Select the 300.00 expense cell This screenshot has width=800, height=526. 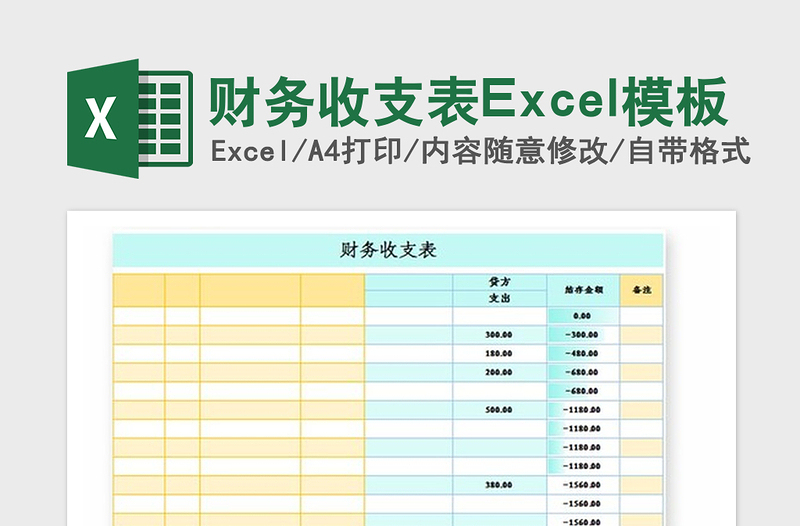coord(499,335)
